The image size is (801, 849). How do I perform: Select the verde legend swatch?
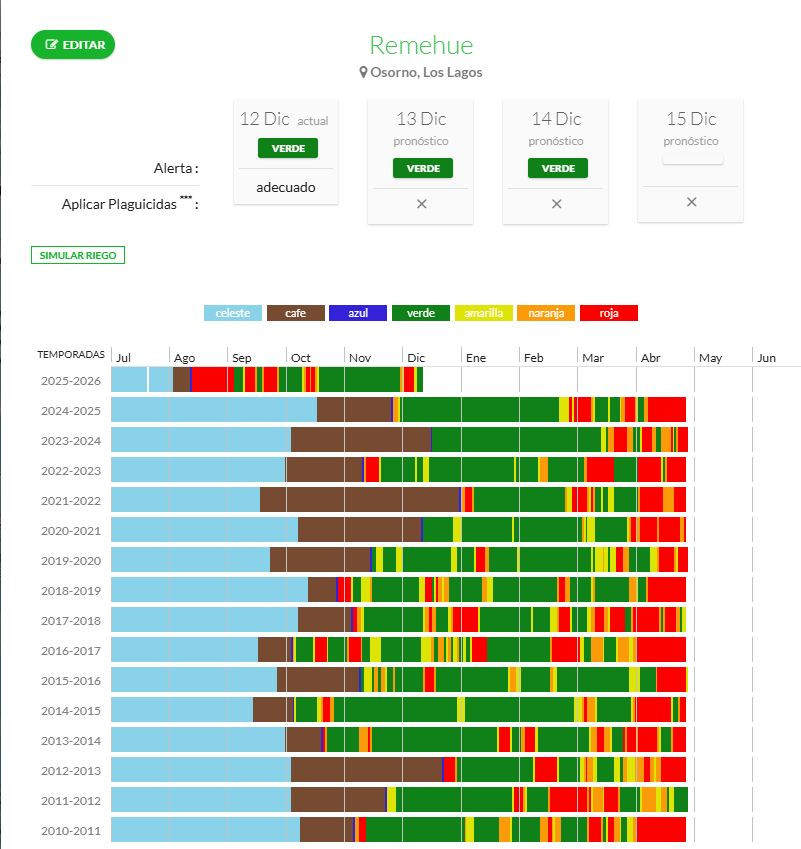pos(421,313)
